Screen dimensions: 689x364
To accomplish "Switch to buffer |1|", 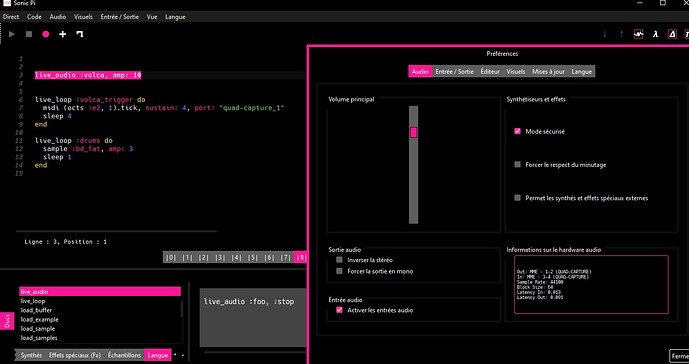I will (x=187, y=257).
